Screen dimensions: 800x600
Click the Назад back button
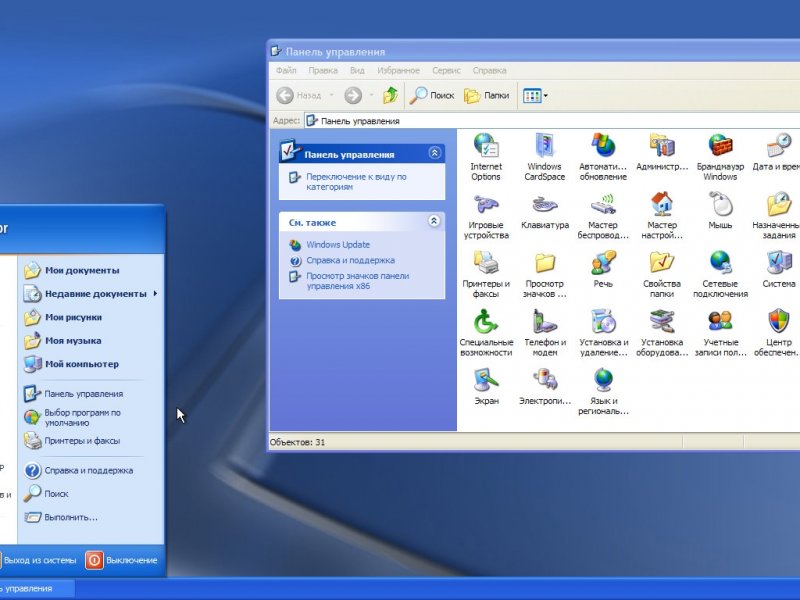[299, 95]
